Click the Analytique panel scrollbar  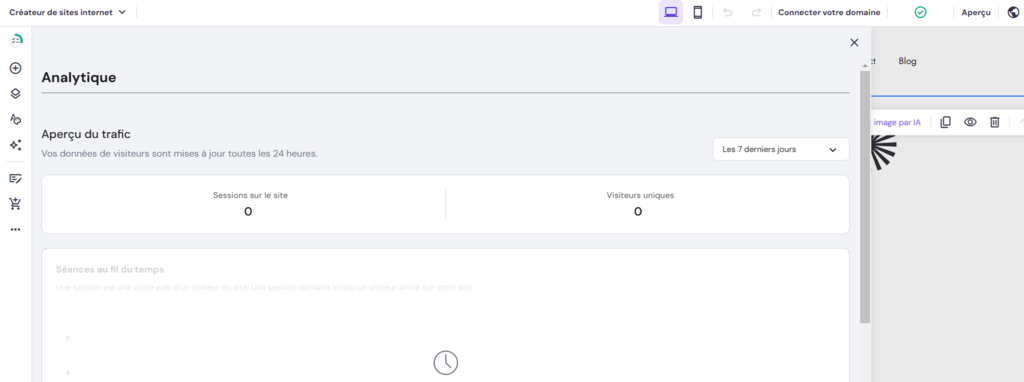coord(865,197)
